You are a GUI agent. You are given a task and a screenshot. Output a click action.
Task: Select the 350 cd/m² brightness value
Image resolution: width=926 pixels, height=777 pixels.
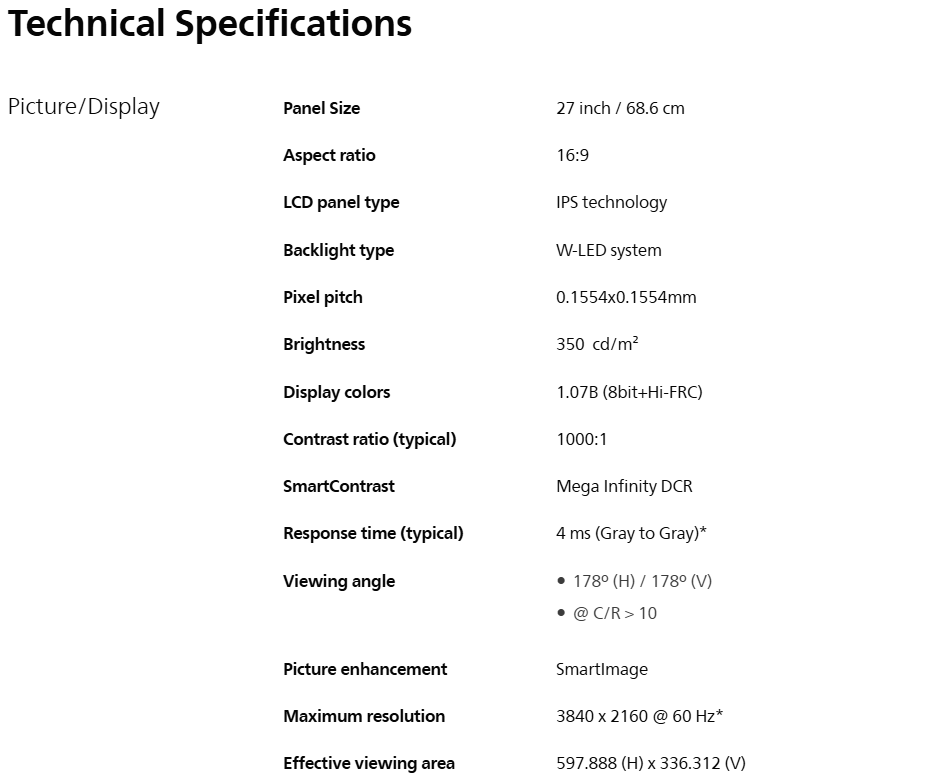[x=597, y=344]
